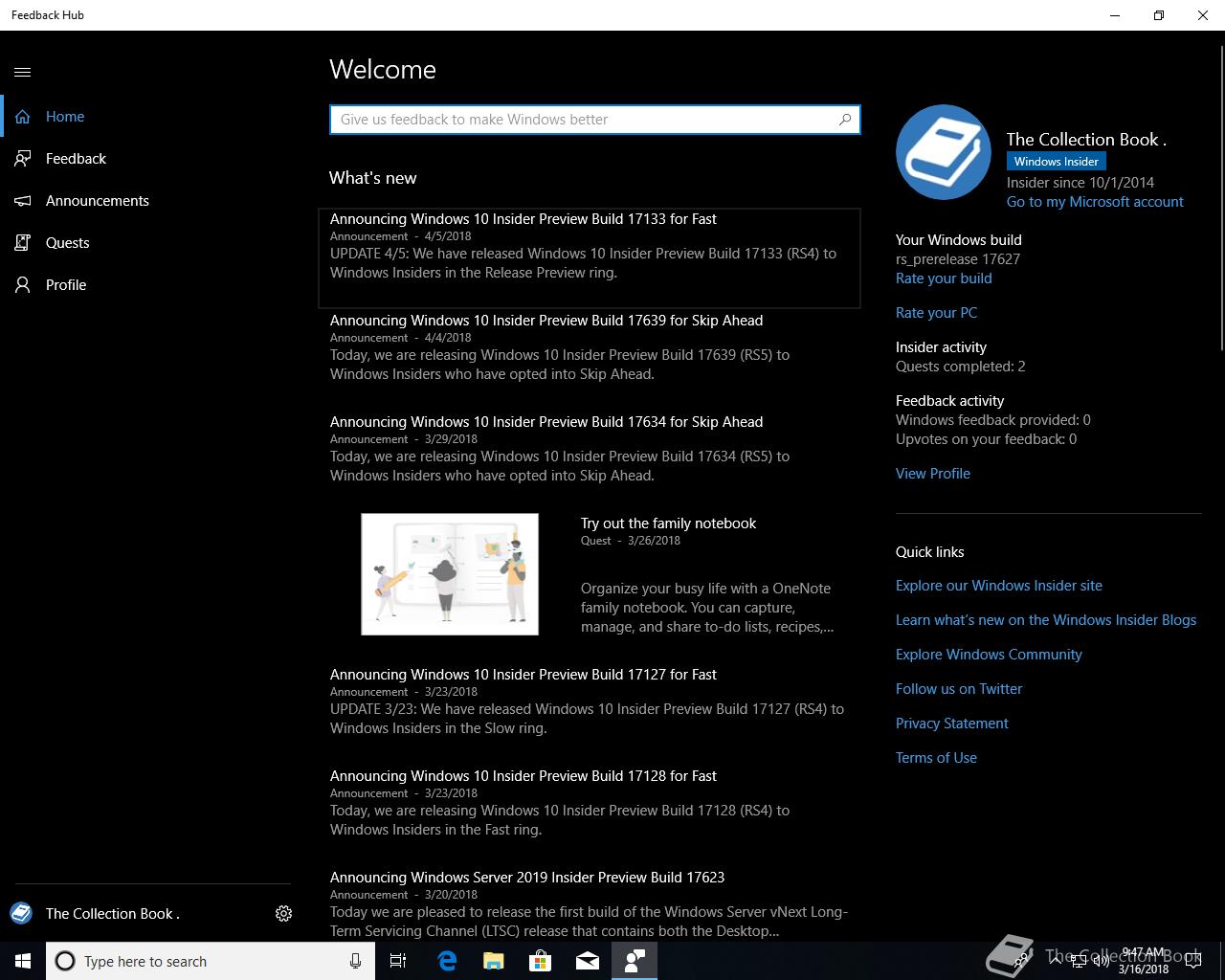This screenshot has width=1225, height=980.
Task: Open Build 17127 for Fast announcement
Action: tap(590, 714)
